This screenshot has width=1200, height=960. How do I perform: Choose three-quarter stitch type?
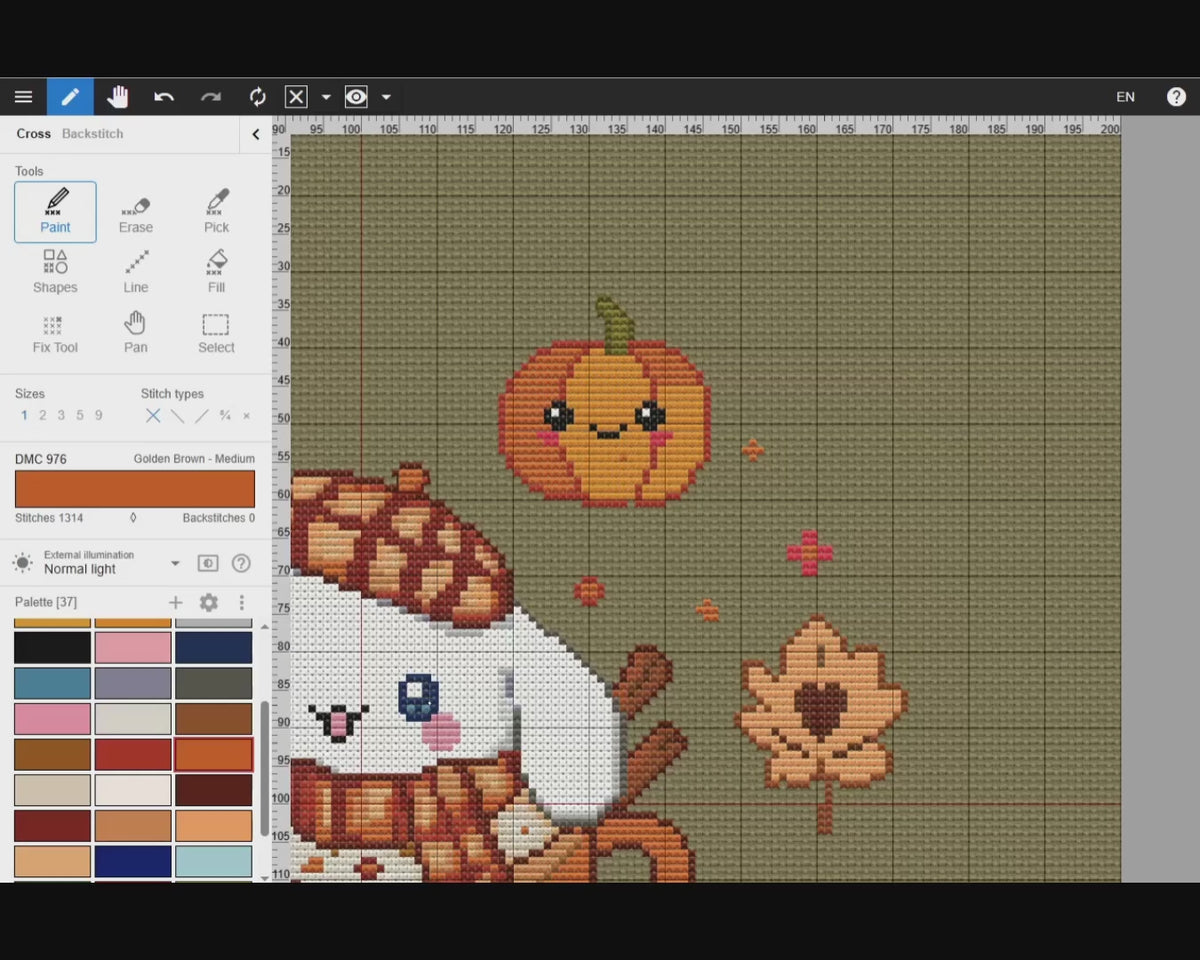(x=225, y=416)
